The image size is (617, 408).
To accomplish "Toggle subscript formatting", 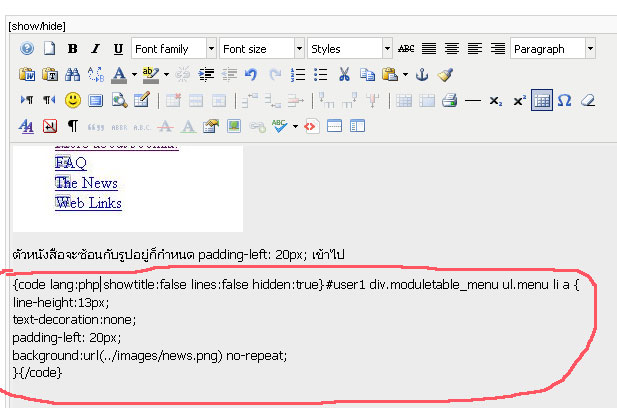I will tap(496, 101).
